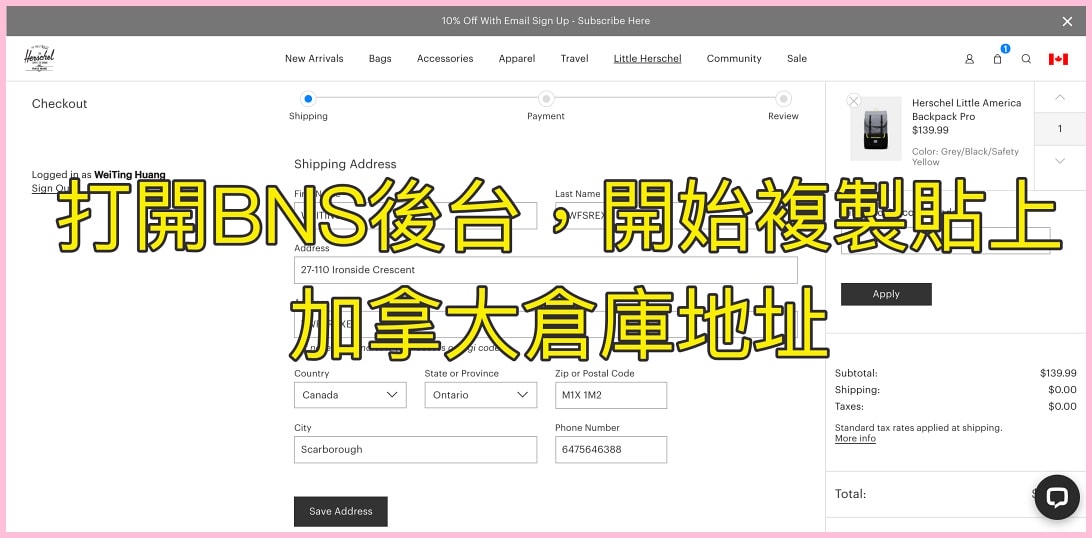Click Herschel Little America Backpack Pro title
The image size is (1092, 538).
(967, 109)
